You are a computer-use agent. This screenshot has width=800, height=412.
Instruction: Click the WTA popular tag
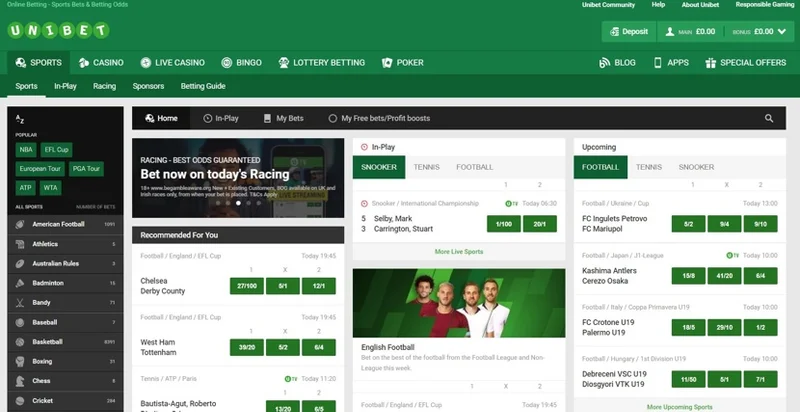(51, 188)
